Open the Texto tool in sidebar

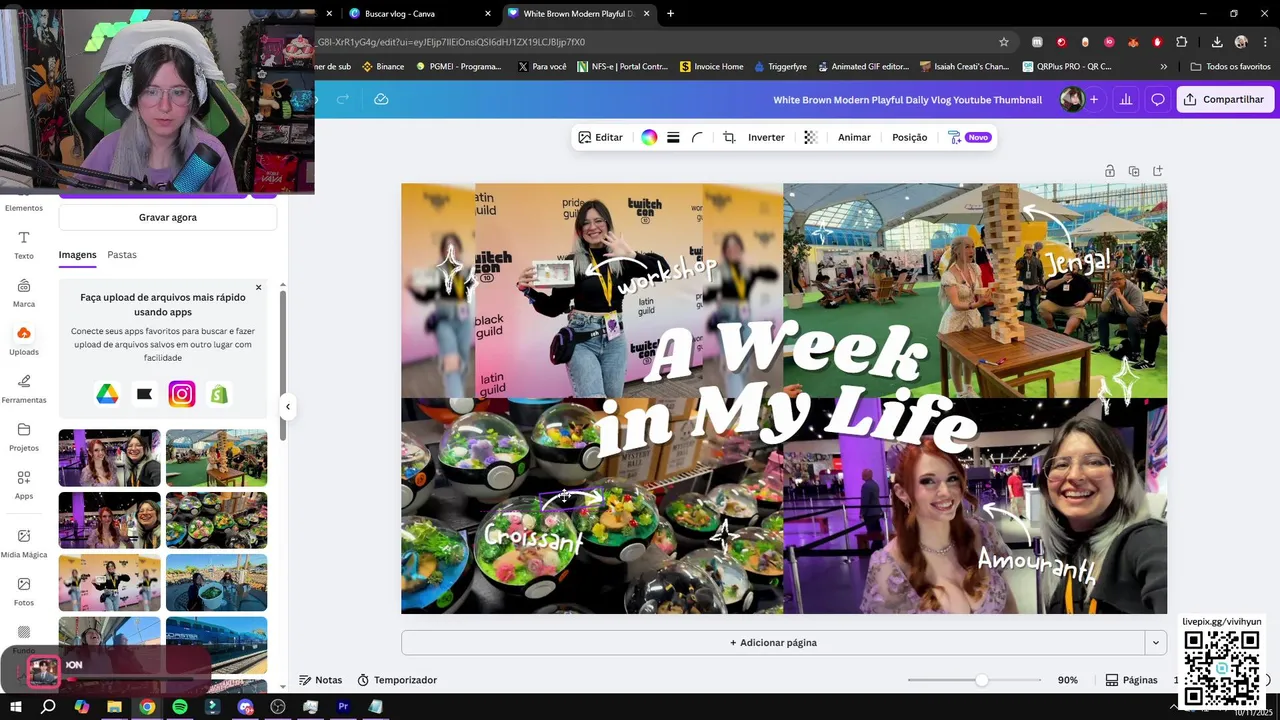coord(24,245)
